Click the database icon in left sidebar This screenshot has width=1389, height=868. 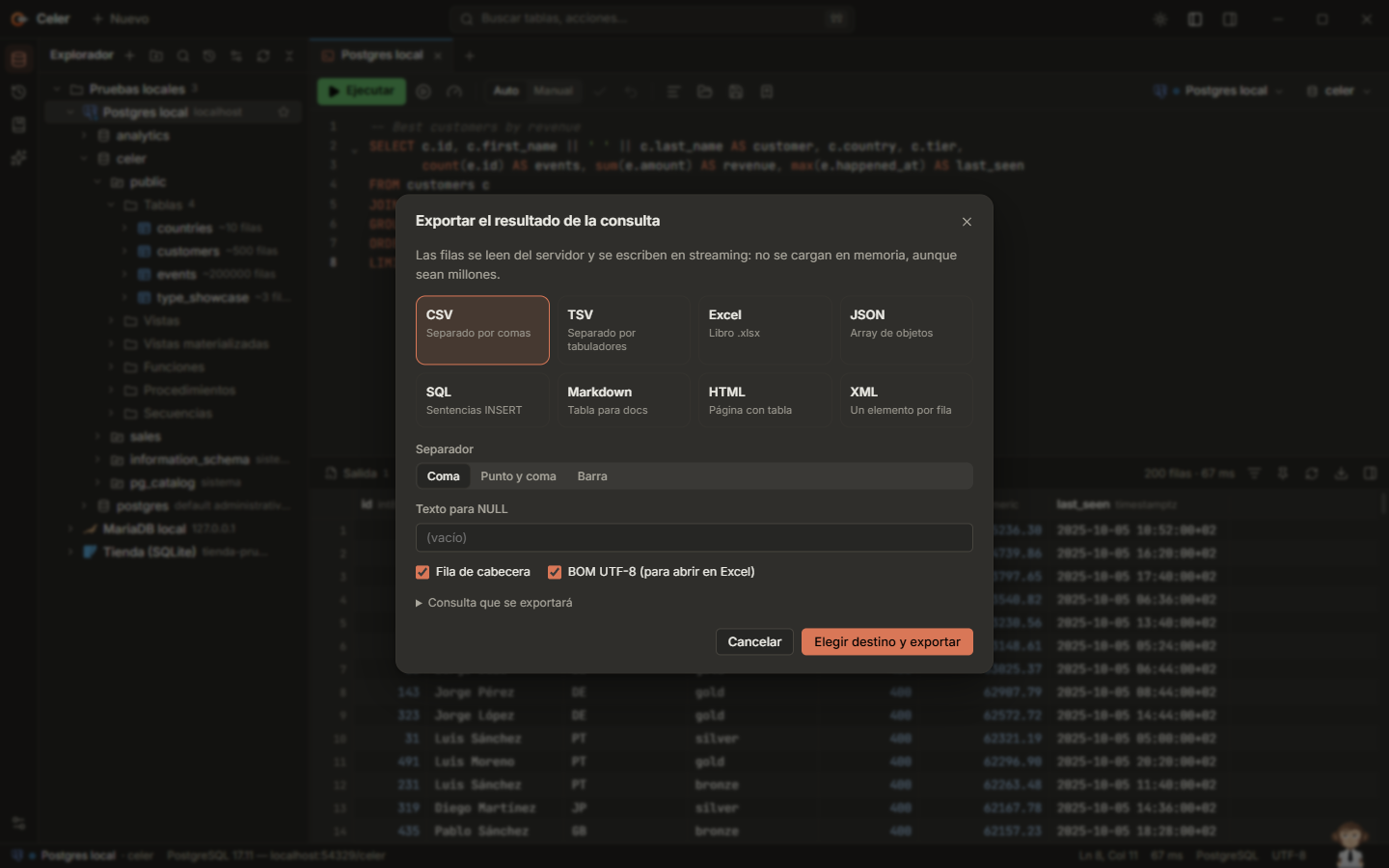point(18,60)
